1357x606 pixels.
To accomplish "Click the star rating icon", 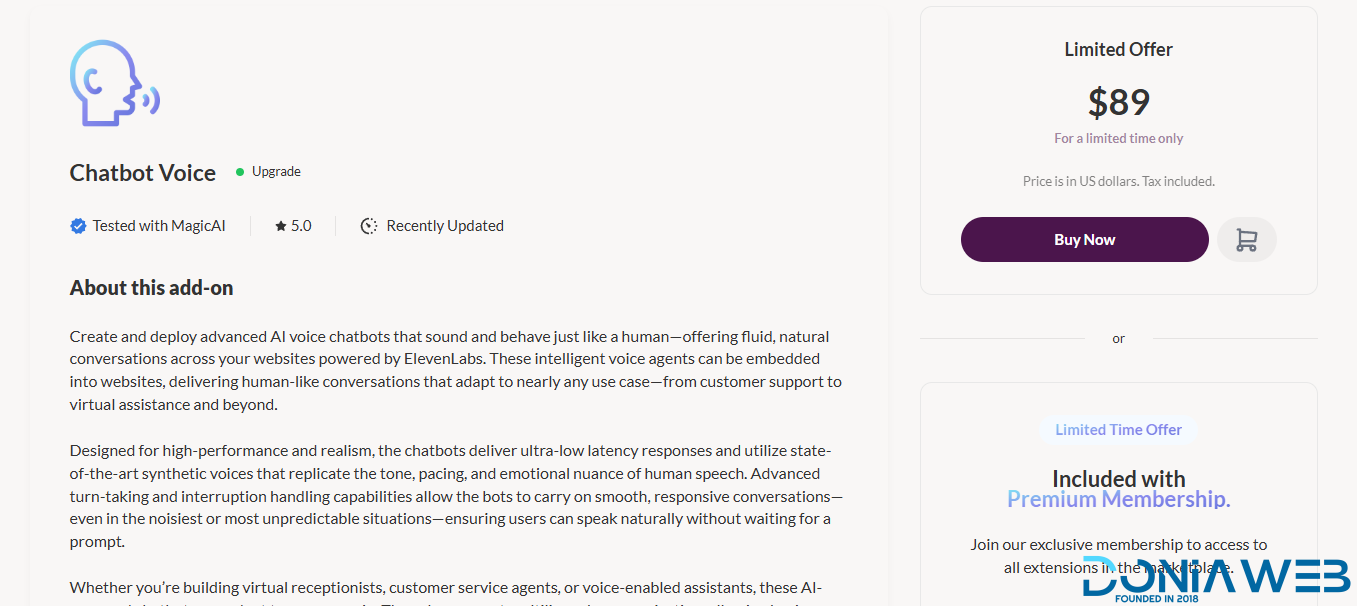I will [281, 226].
